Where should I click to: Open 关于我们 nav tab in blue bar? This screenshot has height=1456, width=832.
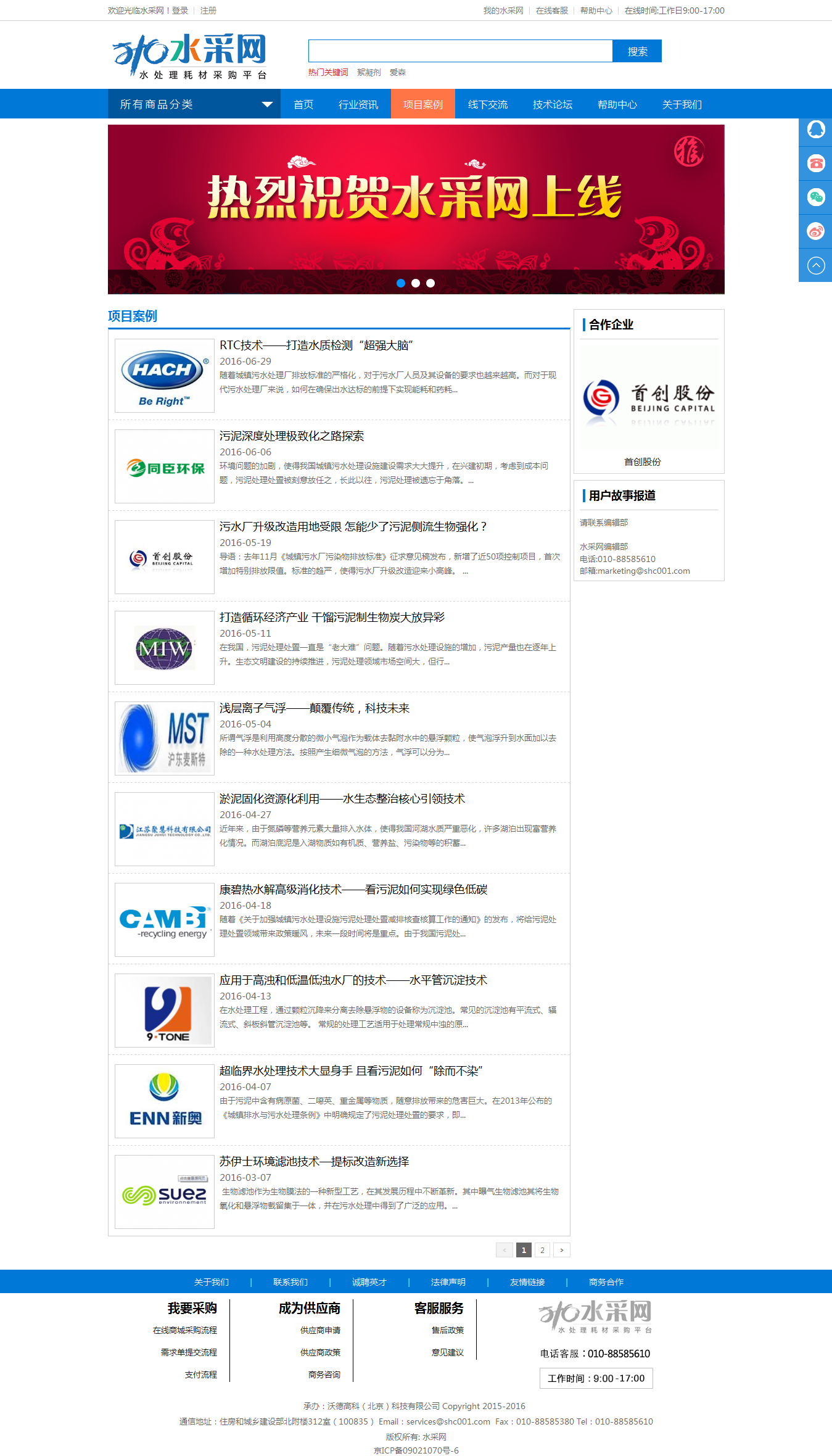point(682,104)
